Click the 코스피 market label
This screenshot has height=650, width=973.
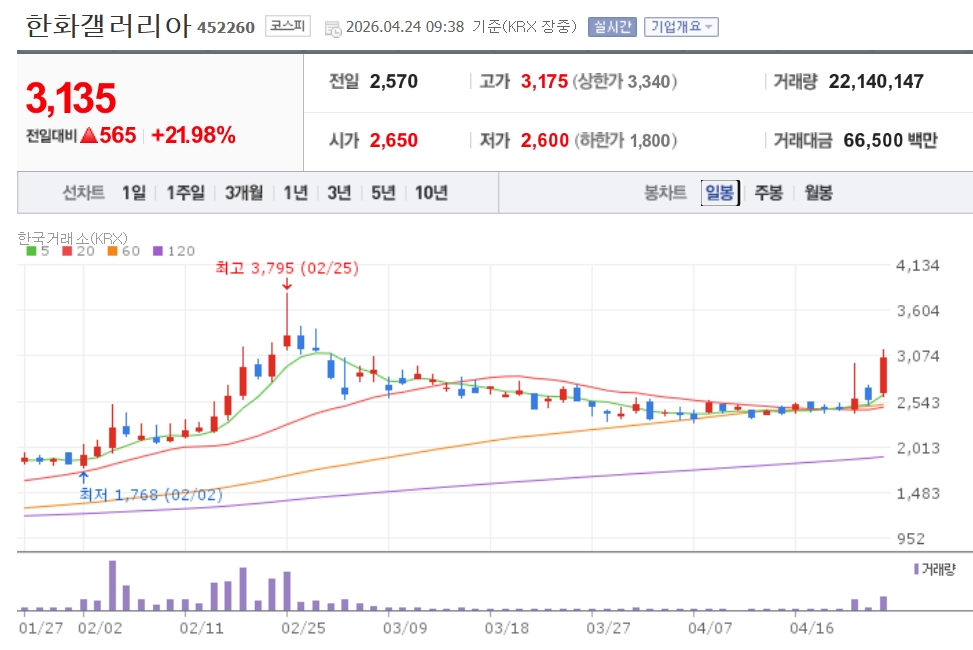[287, 26]
